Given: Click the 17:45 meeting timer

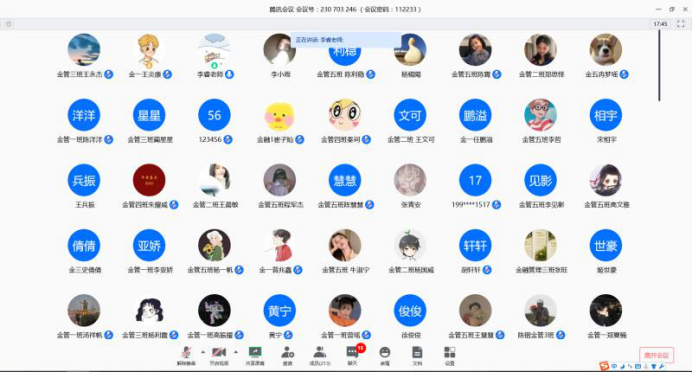Looking at the screenshot, I should point(660,24).
